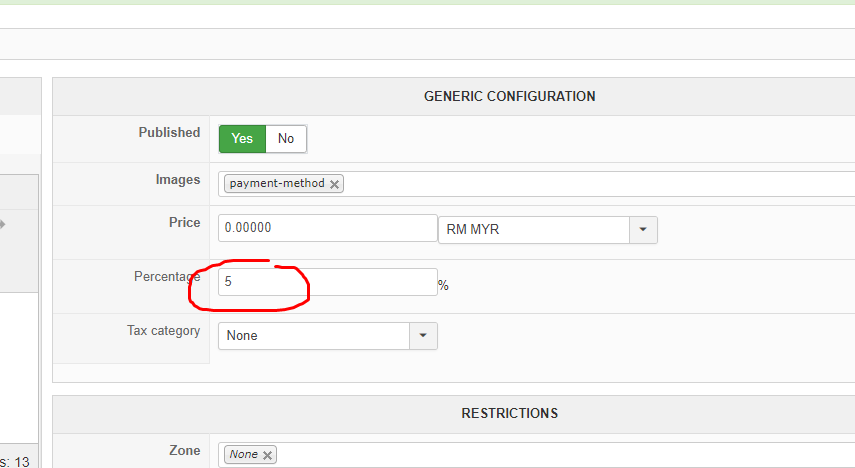Click the currency dropdown arrow button
The image size is (855, 468).
[643, 230]
